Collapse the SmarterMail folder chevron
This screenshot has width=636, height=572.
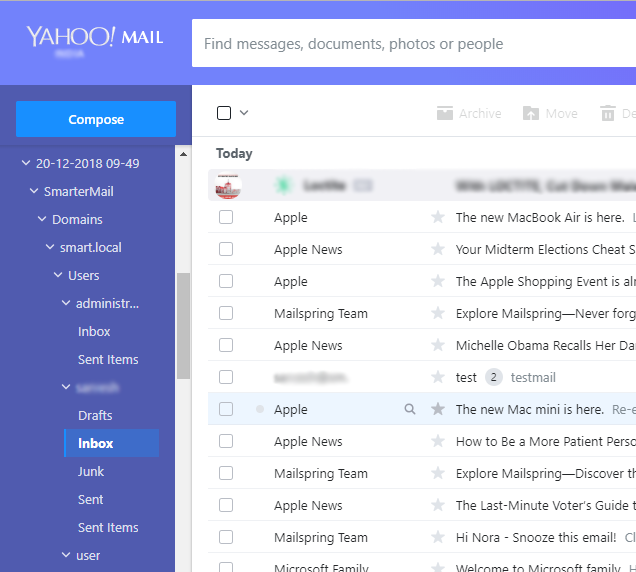click(34, 191)
